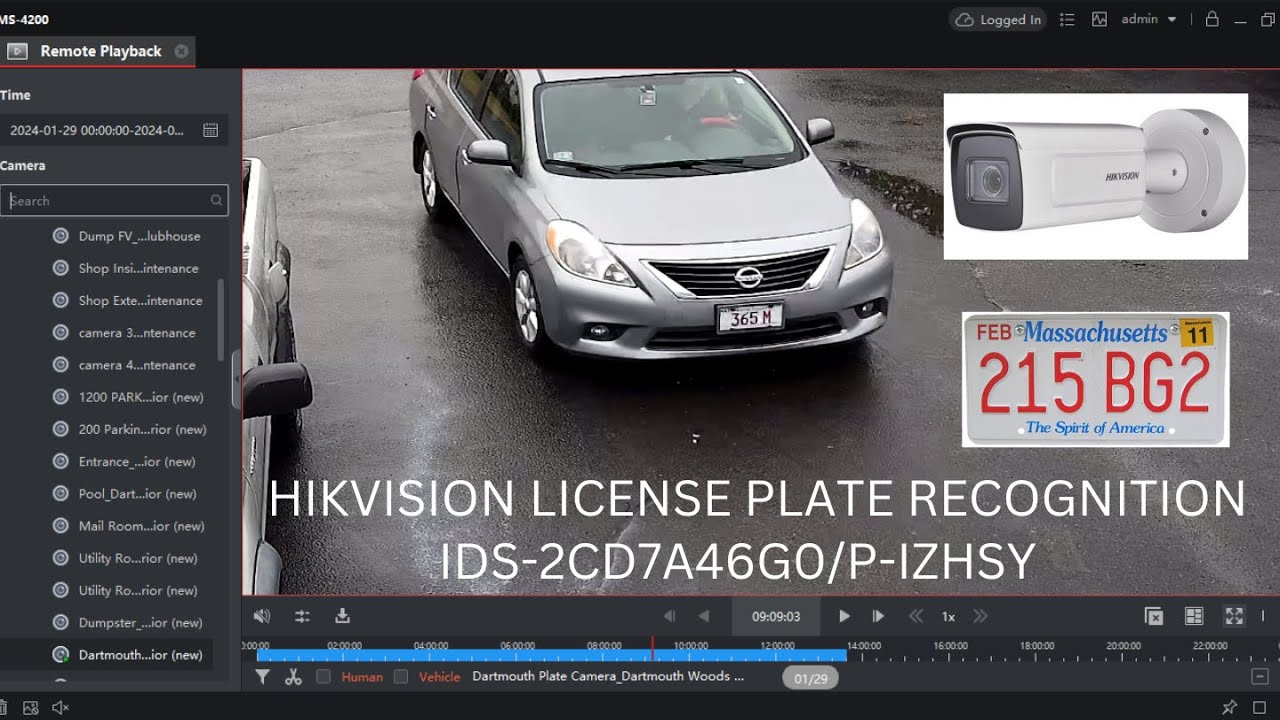The height and width of the screenshot is (720, 1280).
Task: Click the Logged In cloud status
Action: click(998, 19)
